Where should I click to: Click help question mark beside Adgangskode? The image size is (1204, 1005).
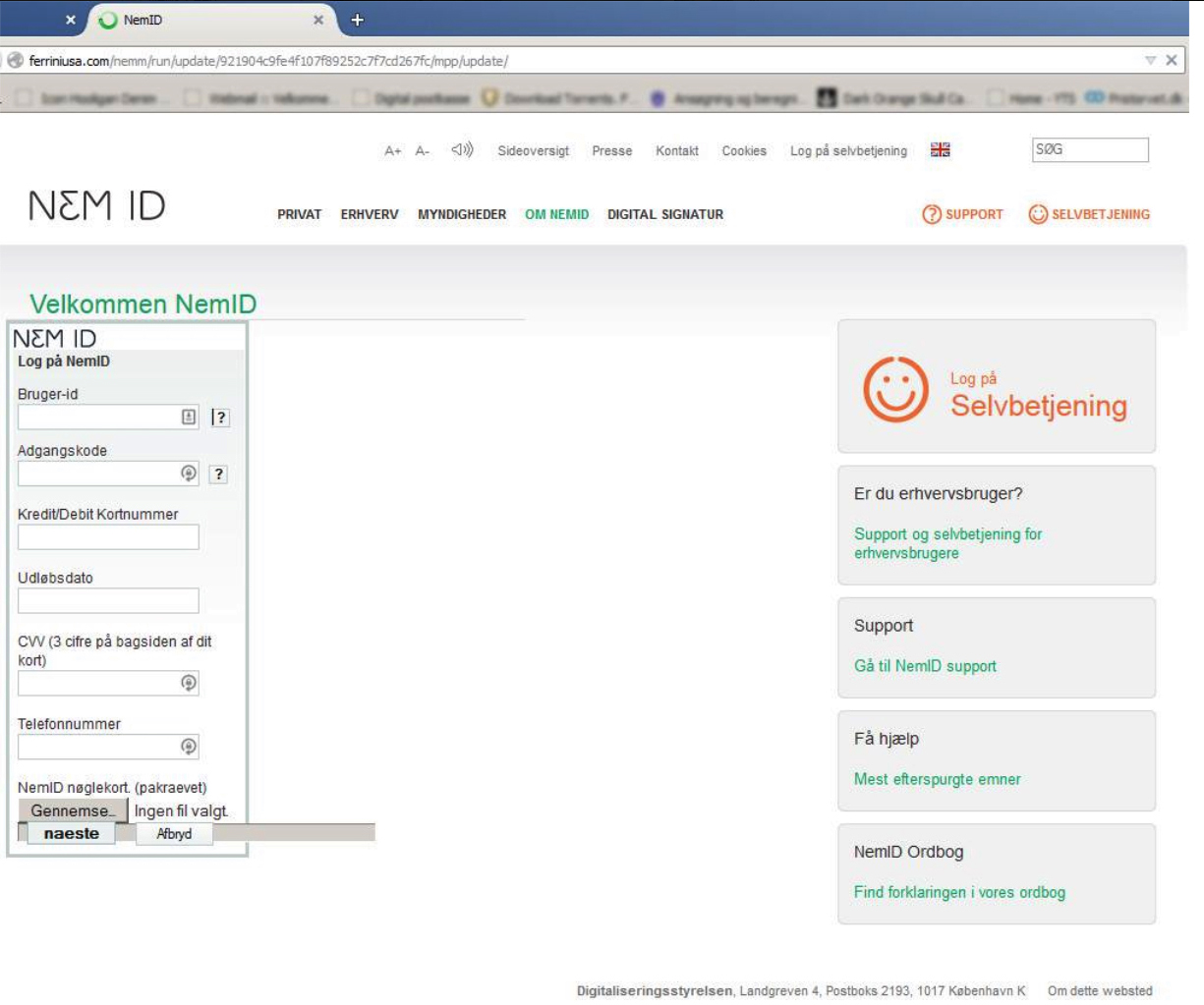(219, 474)
